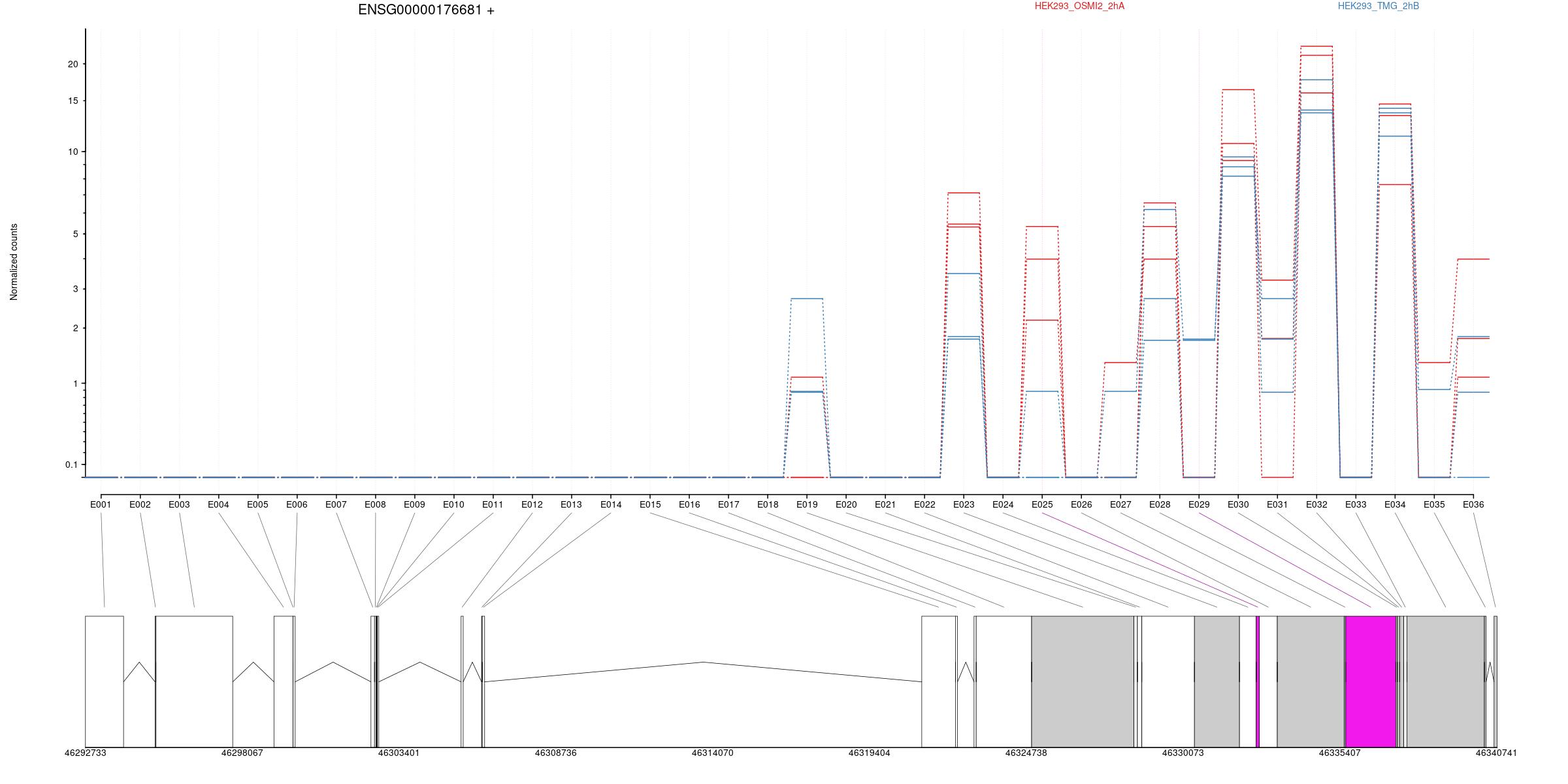This screenshot has width=1568, height=784.
Task: Click exon label E016
Action: 689,504
